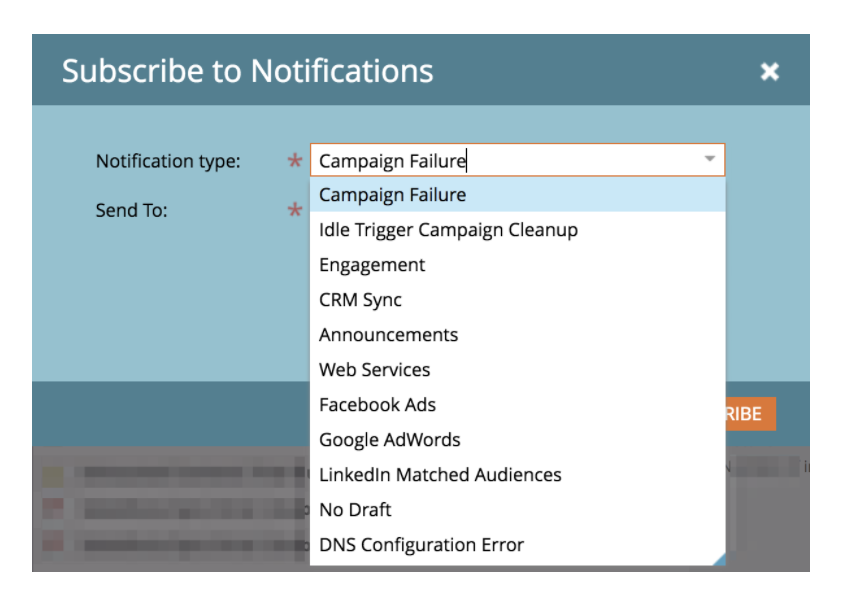Pick Facebook Ads in the list
854x600 pixels.
[x=377, y=405]
